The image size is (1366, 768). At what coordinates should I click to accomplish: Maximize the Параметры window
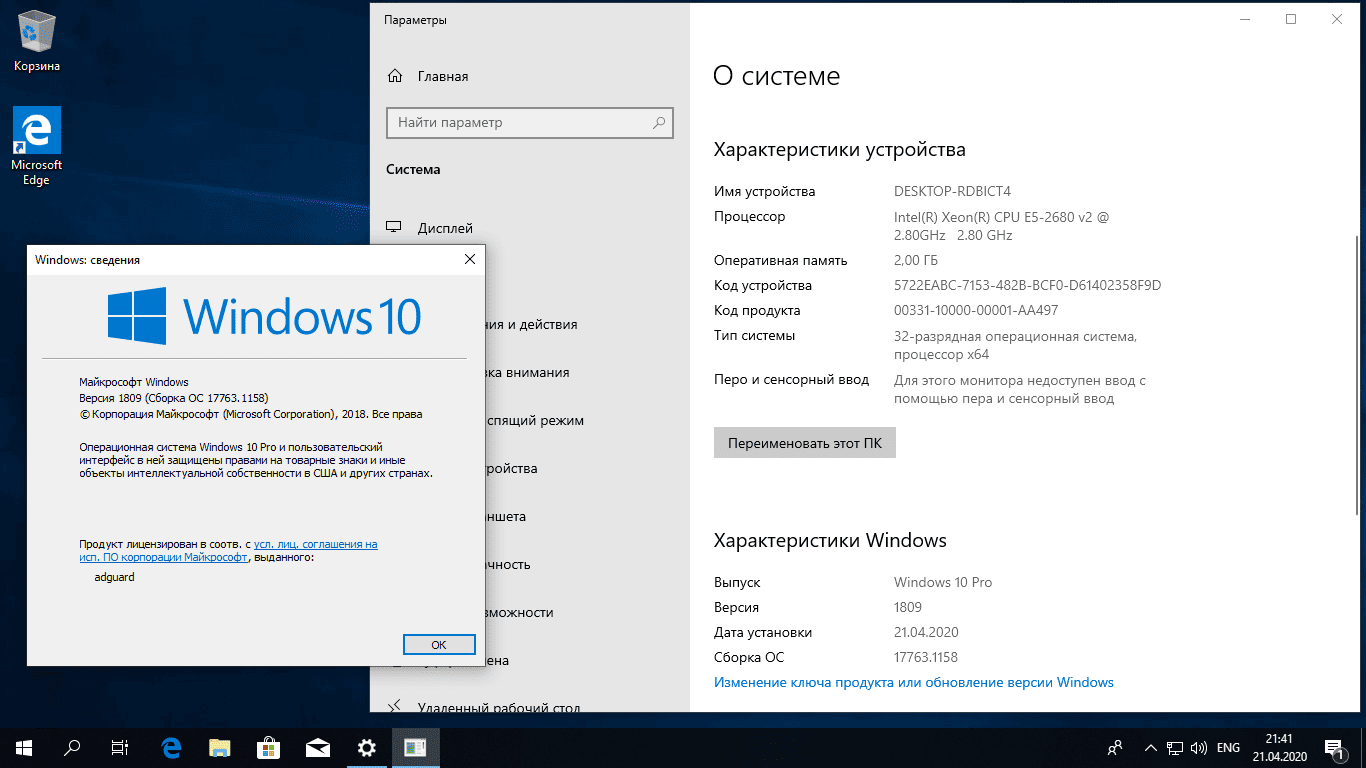1291,19
